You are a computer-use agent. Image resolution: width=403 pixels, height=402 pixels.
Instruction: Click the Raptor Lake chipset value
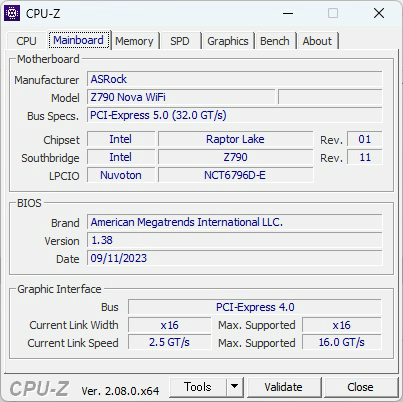point(235,139)
